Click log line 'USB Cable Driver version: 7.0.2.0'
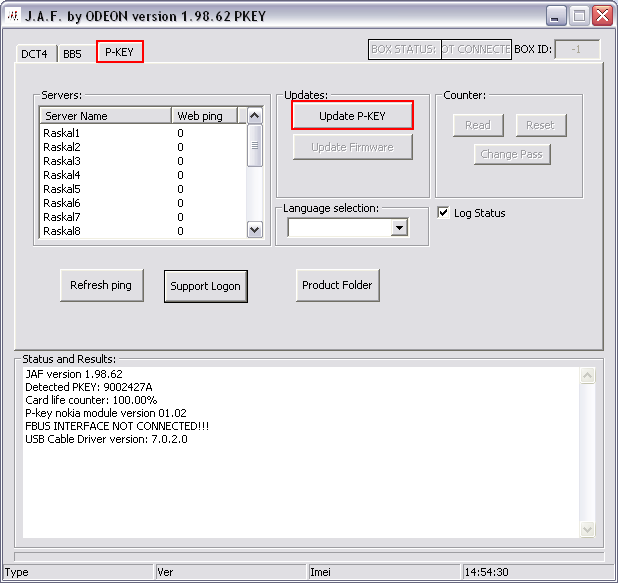618x583 pixels. (x=106, y=439)
